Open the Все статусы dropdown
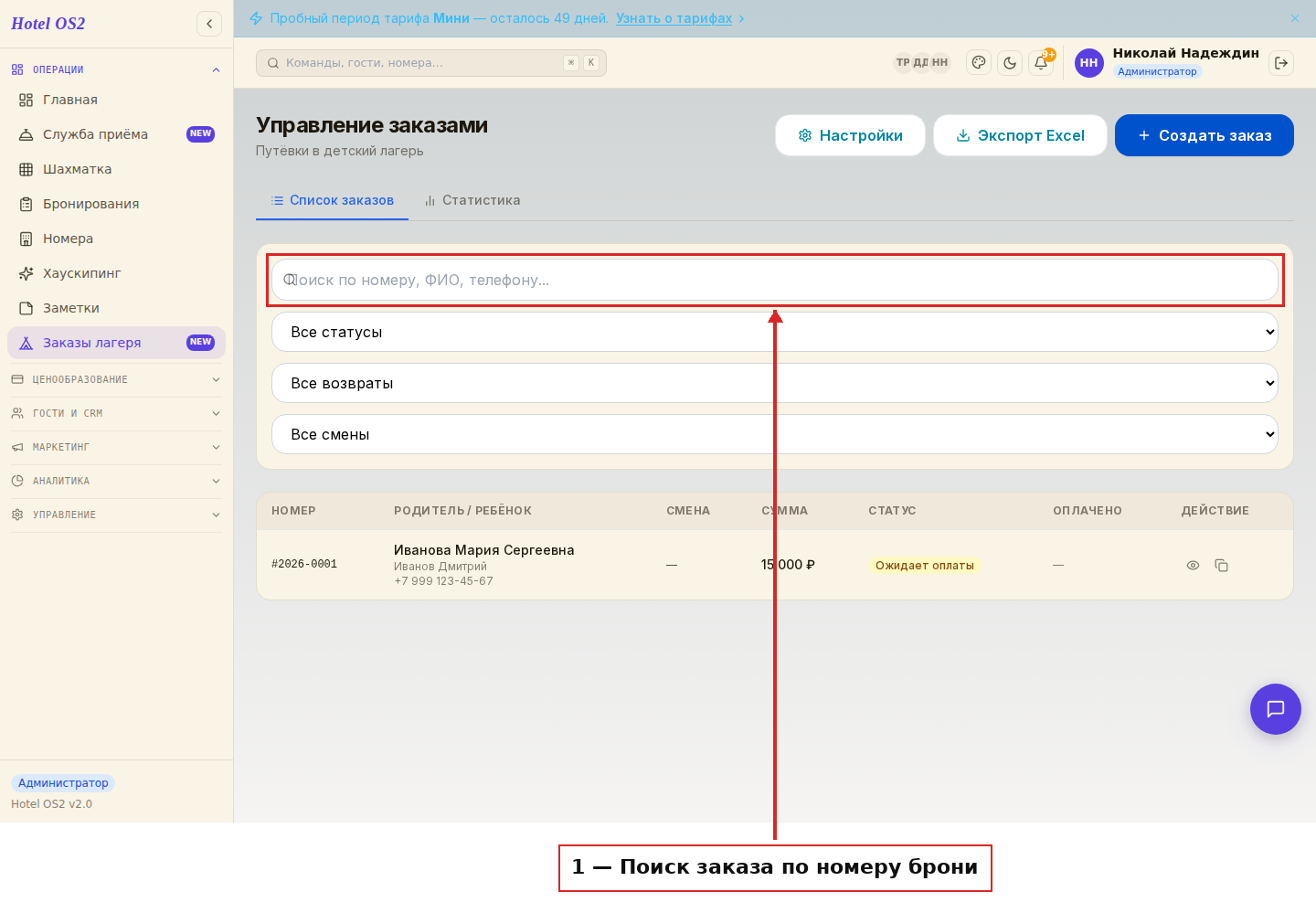Image resolution: width=1316 pixels, height=913 pixels. (x=775, y=332)
